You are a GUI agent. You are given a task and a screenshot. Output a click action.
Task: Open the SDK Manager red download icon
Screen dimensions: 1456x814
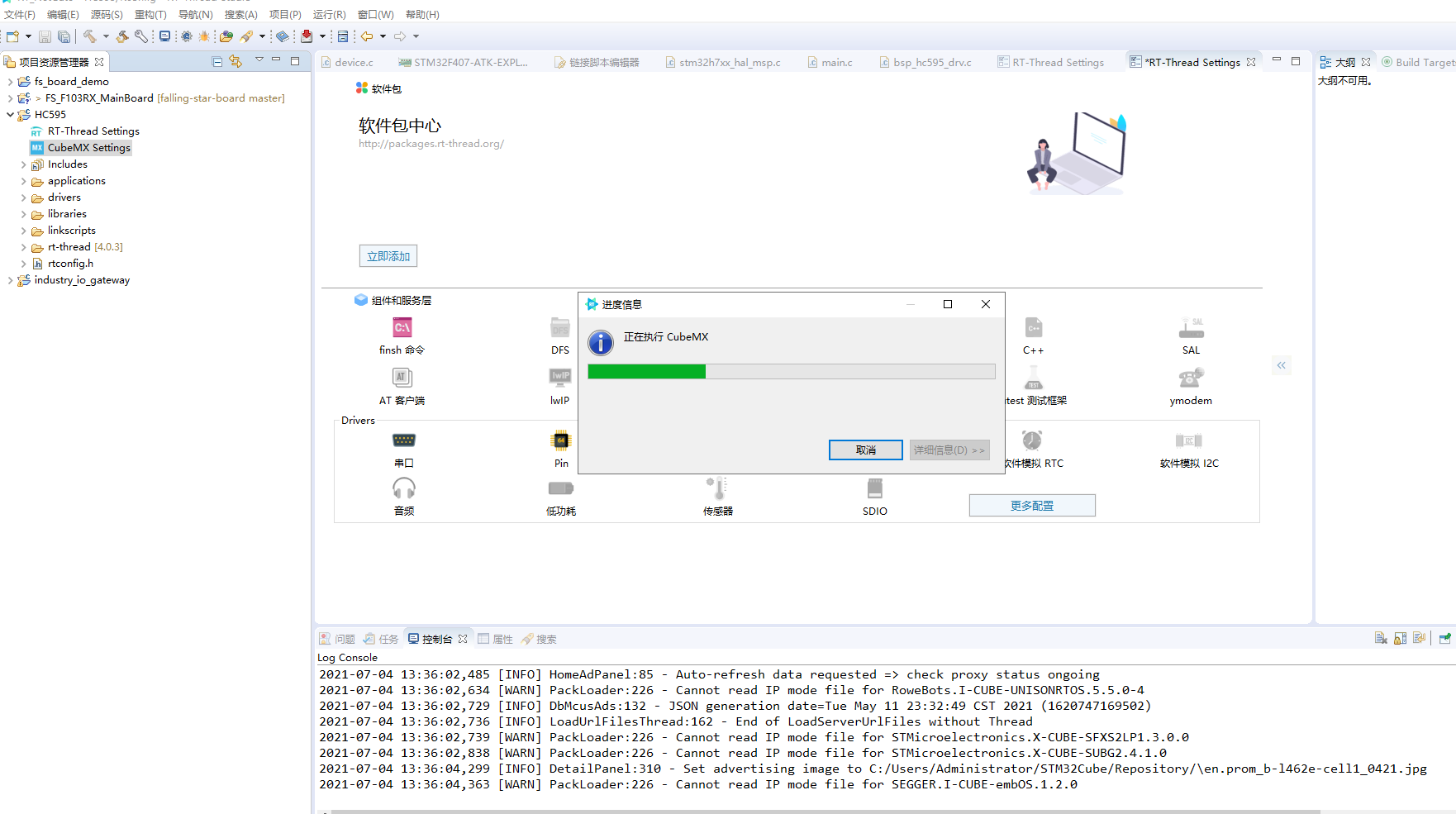point(307,36)
